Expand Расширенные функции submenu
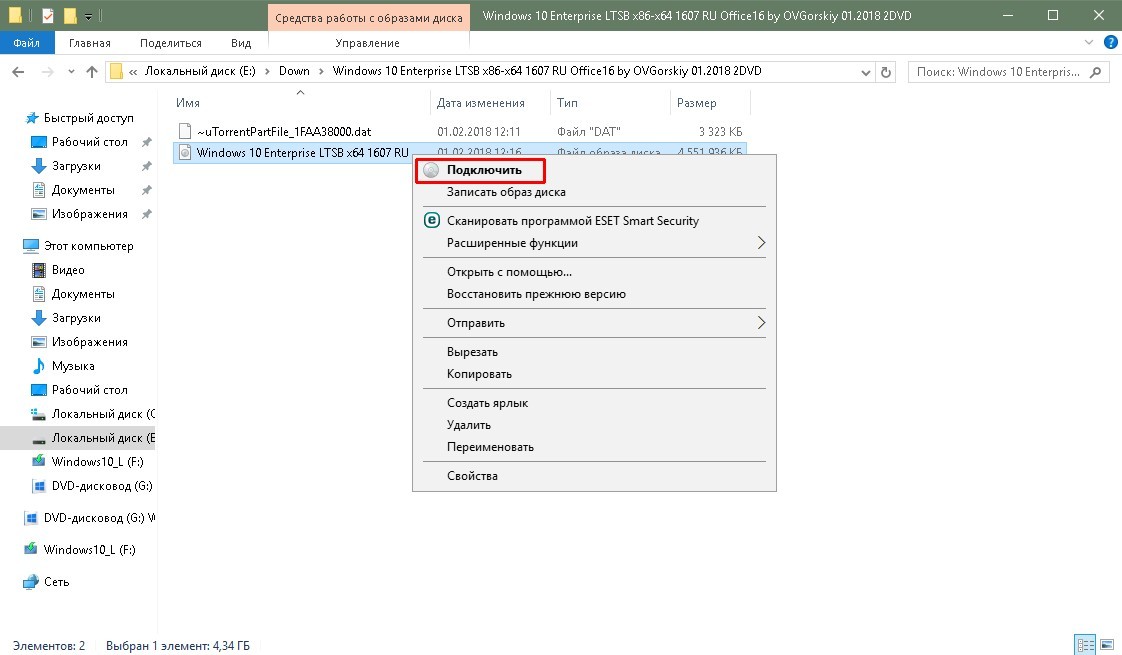This screenshot has height=655, width=1122. point(594,243)
